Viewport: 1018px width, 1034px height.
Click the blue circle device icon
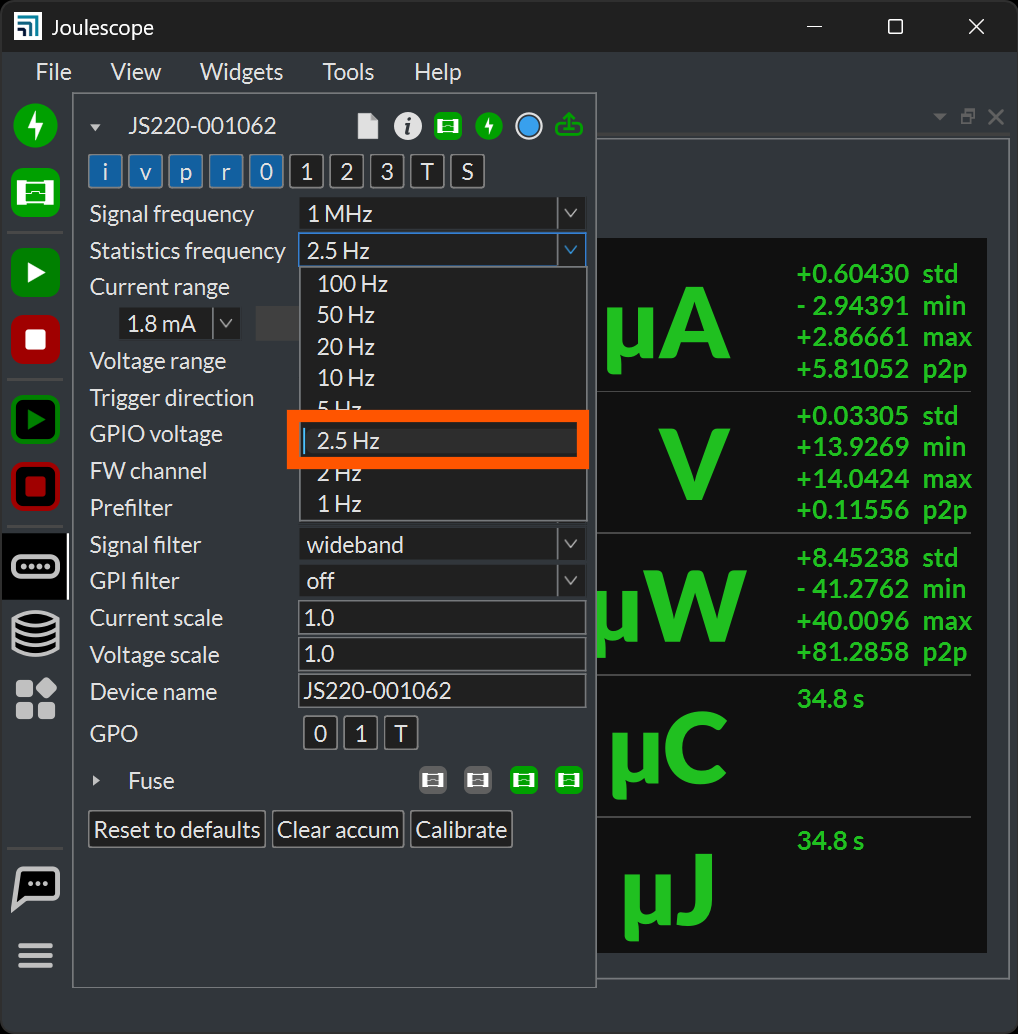[x=529, y=126]
